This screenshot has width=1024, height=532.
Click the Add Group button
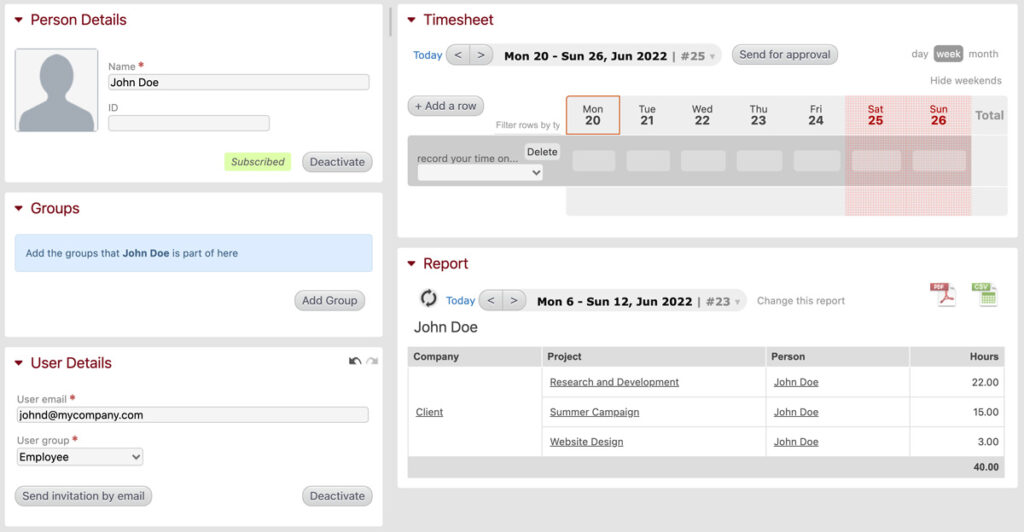point(329,300)
